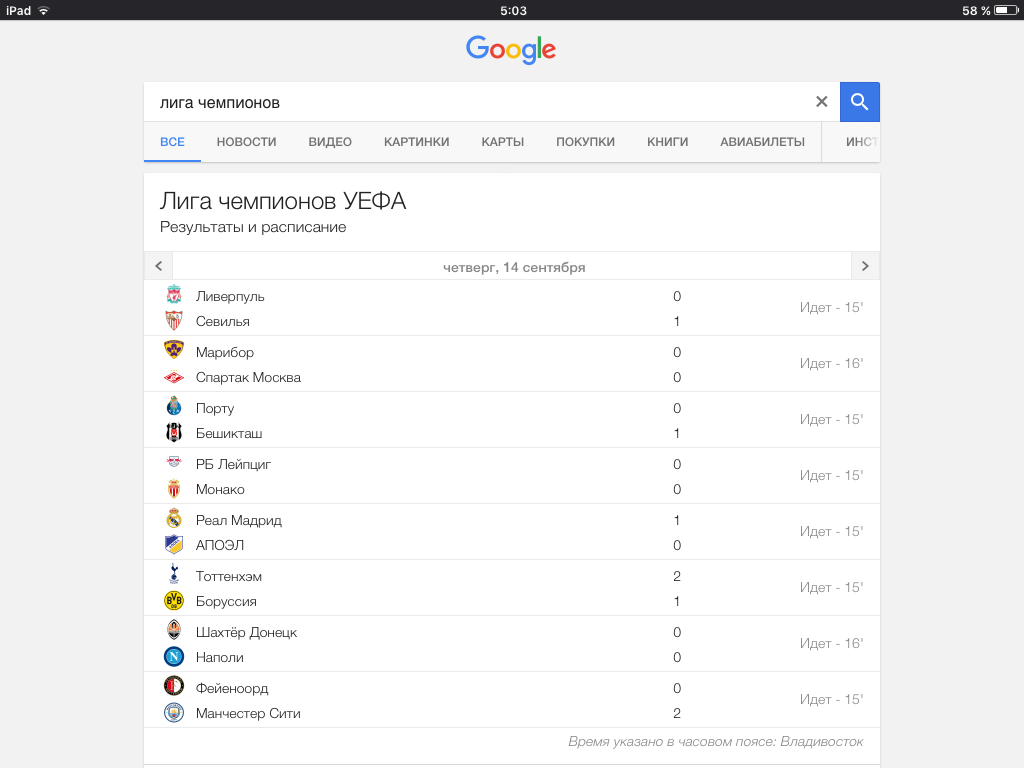Click the blue search magnifier button
The width and height of the screenshot is (1024, 768).
(x=859, y=101)
